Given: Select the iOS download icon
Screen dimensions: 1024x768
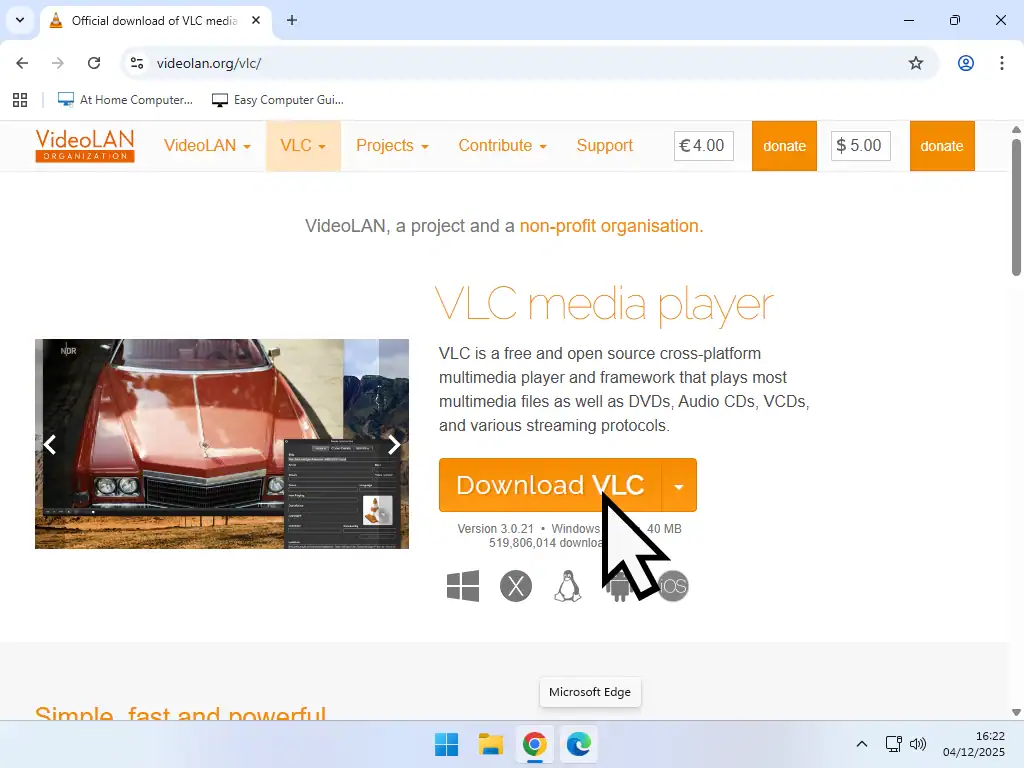Looking at the screenshot, I should point(674,586).
